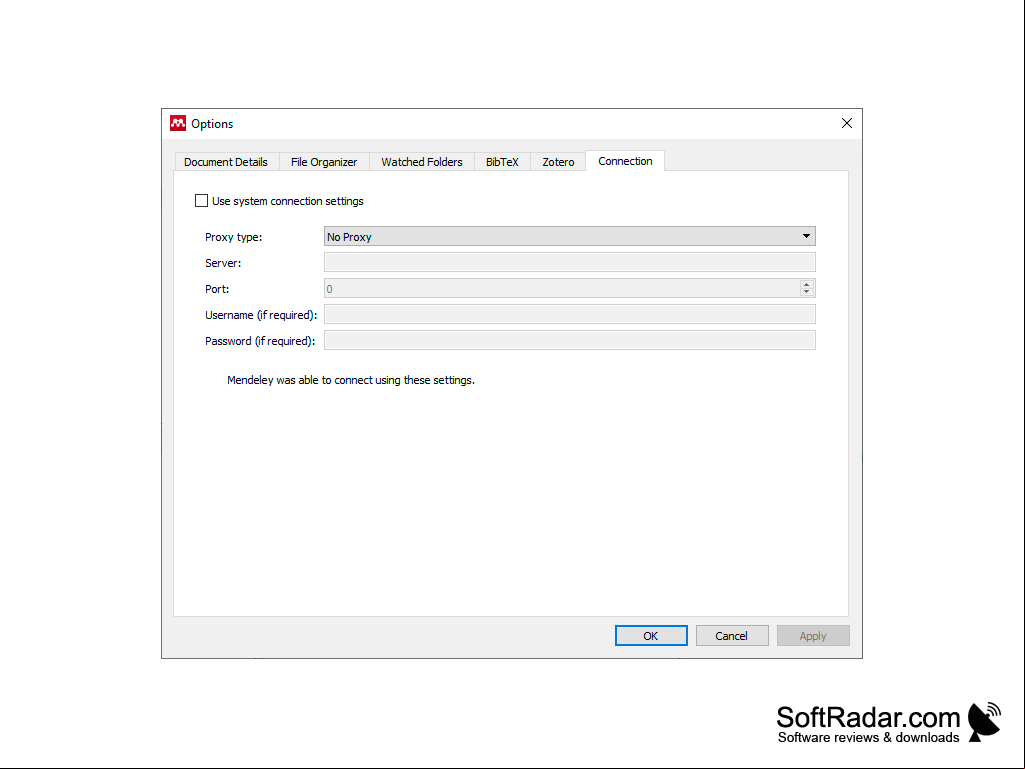Select the Connection tab

(x=625, y=161)
